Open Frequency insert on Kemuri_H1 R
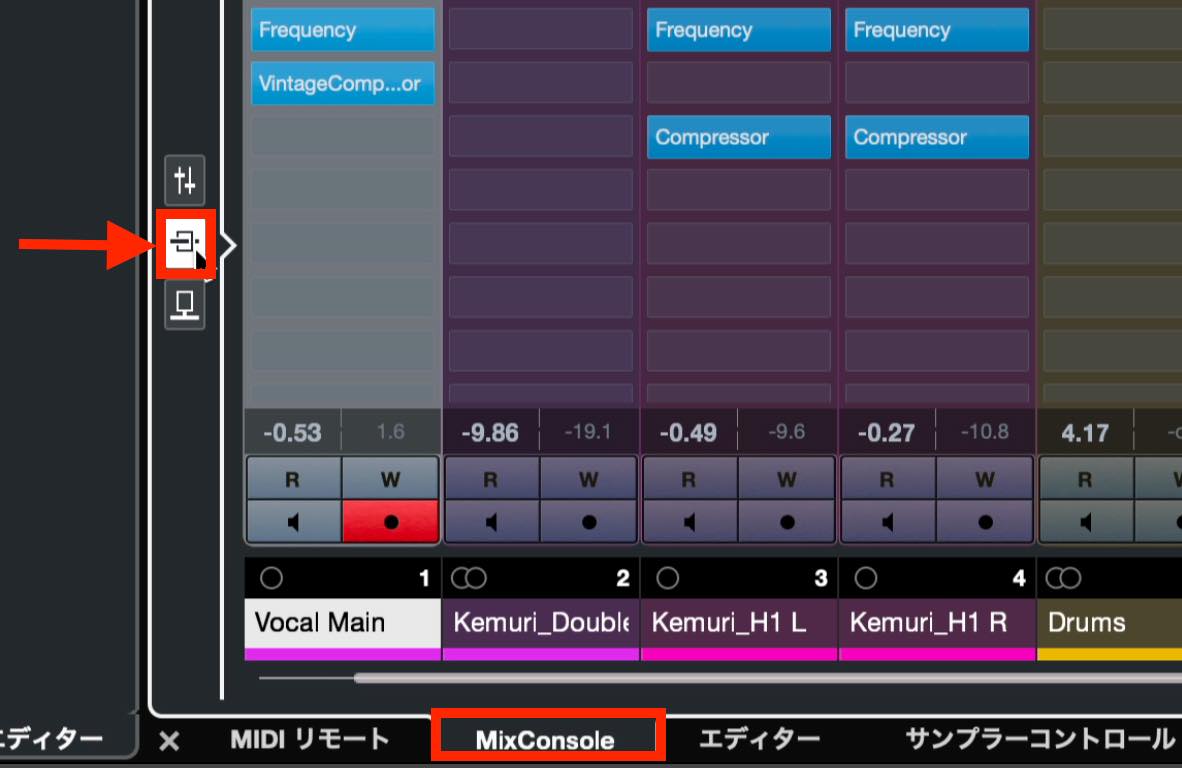This screenshot has height=768, width=1182. [x=937, y=30]
